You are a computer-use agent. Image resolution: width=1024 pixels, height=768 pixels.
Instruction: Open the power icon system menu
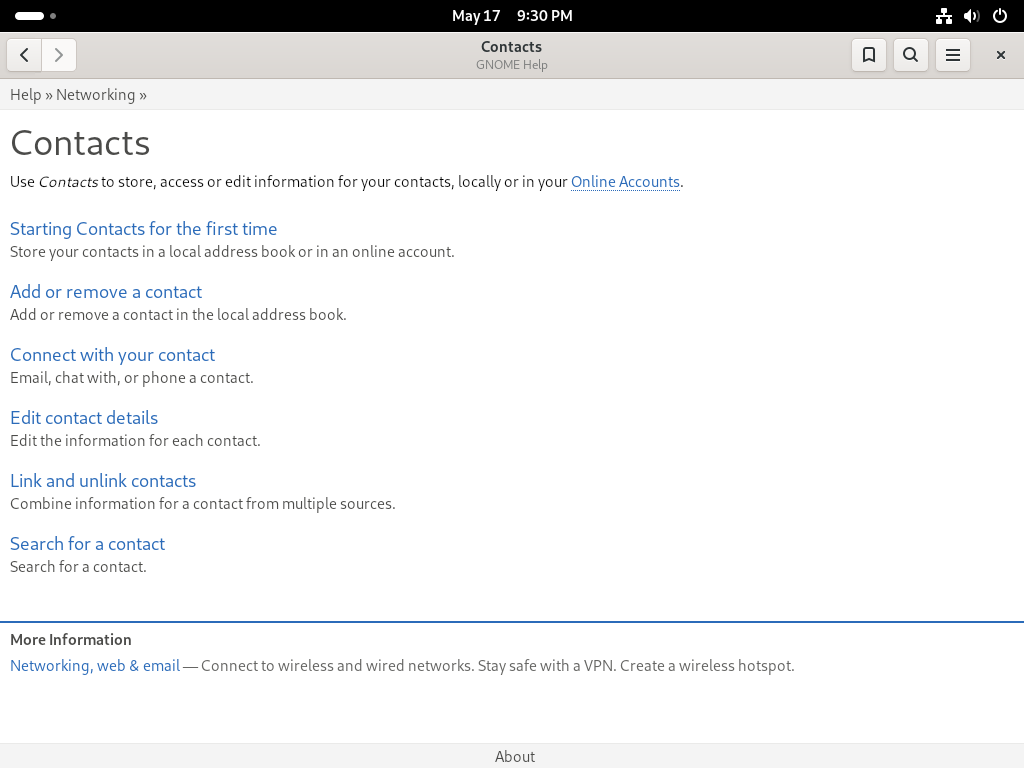click(1000, 16)
